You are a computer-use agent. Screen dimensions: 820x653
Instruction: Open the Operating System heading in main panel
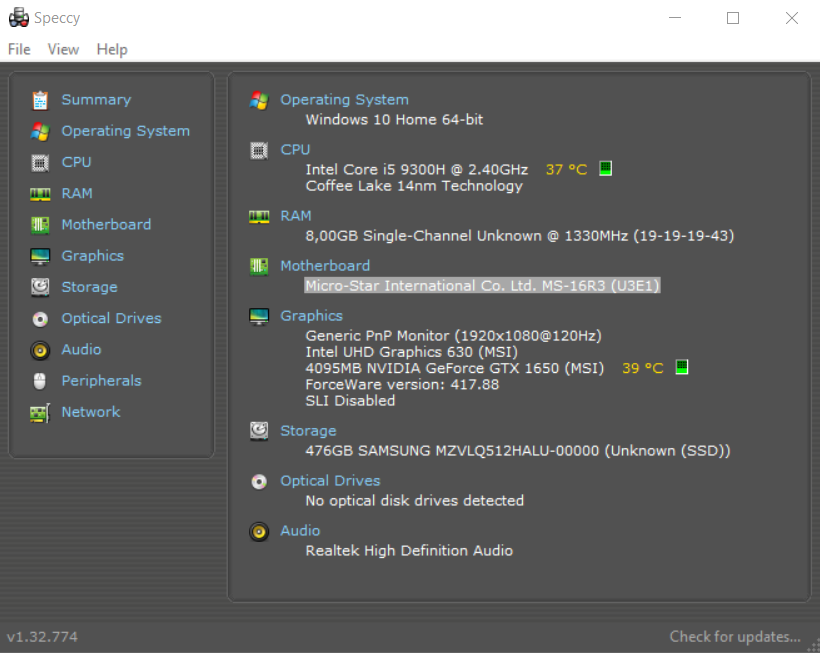[x=344, y=100]
